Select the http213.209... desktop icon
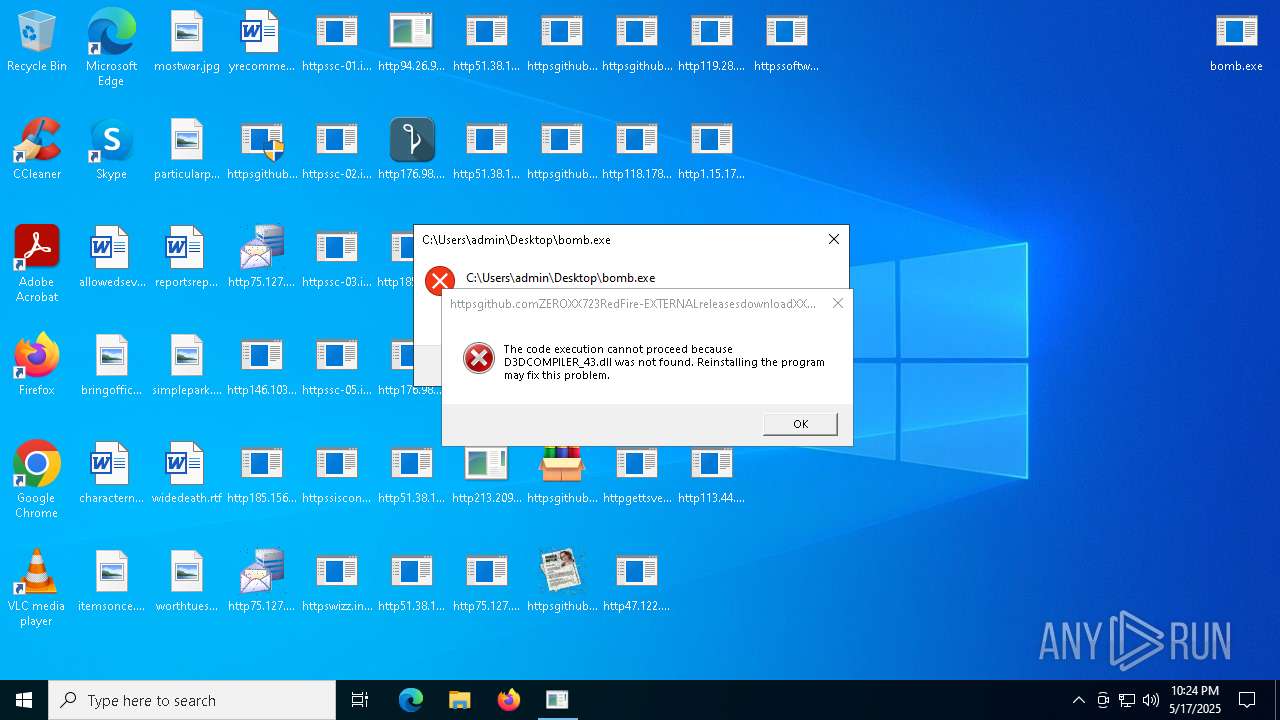 click(487, 474)
